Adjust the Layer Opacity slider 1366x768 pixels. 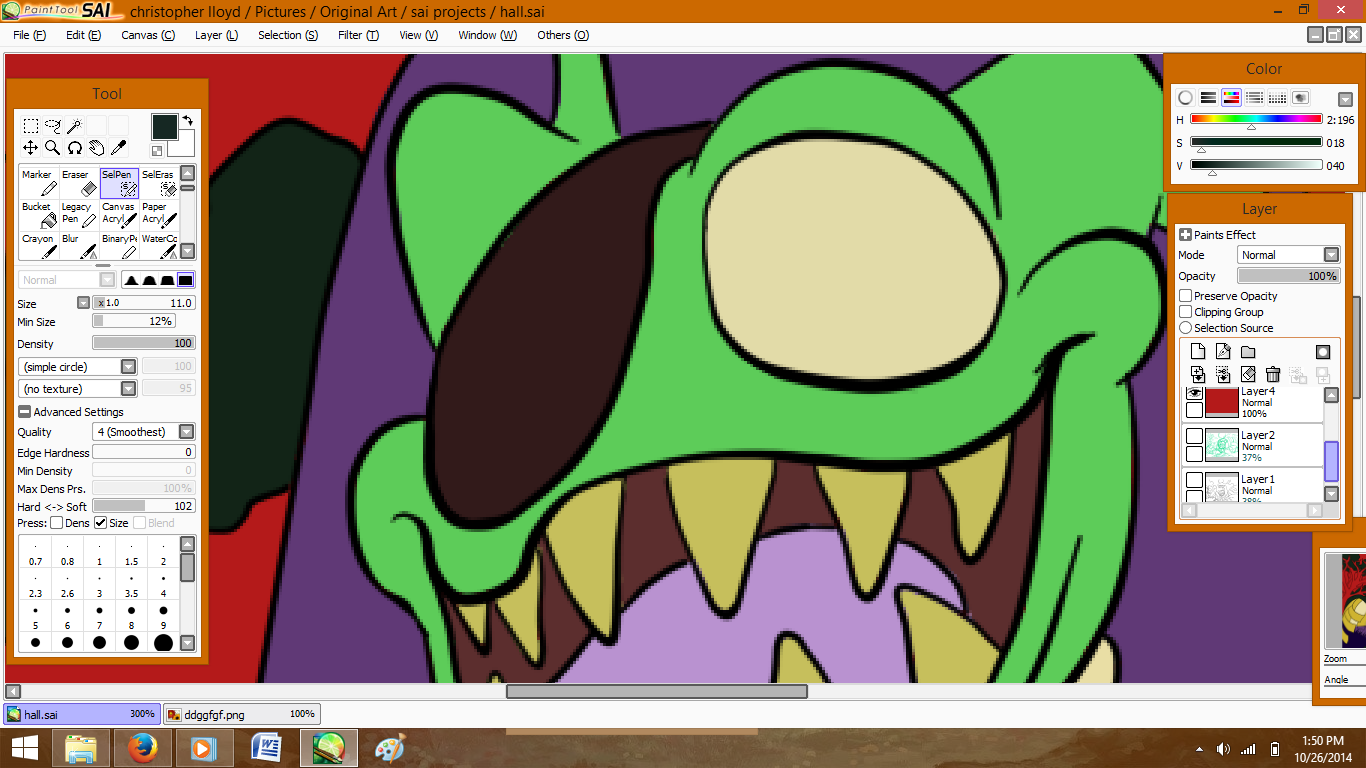click(1288, 276)
